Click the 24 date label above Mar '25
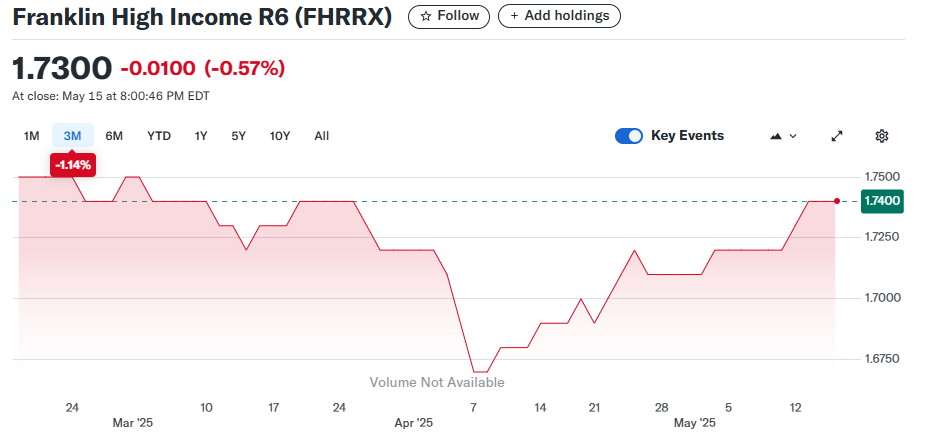Image resolution: width=928 pixels, height=442 pixels. click(x=72, y=408)
